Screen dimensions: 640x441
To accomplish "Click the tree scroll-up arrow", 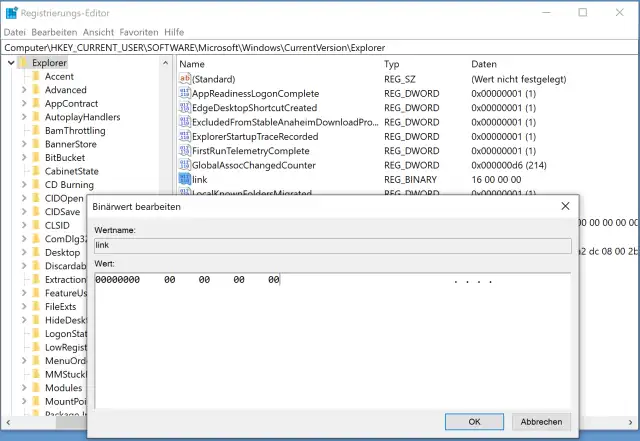I will click(x=165, y=63).
